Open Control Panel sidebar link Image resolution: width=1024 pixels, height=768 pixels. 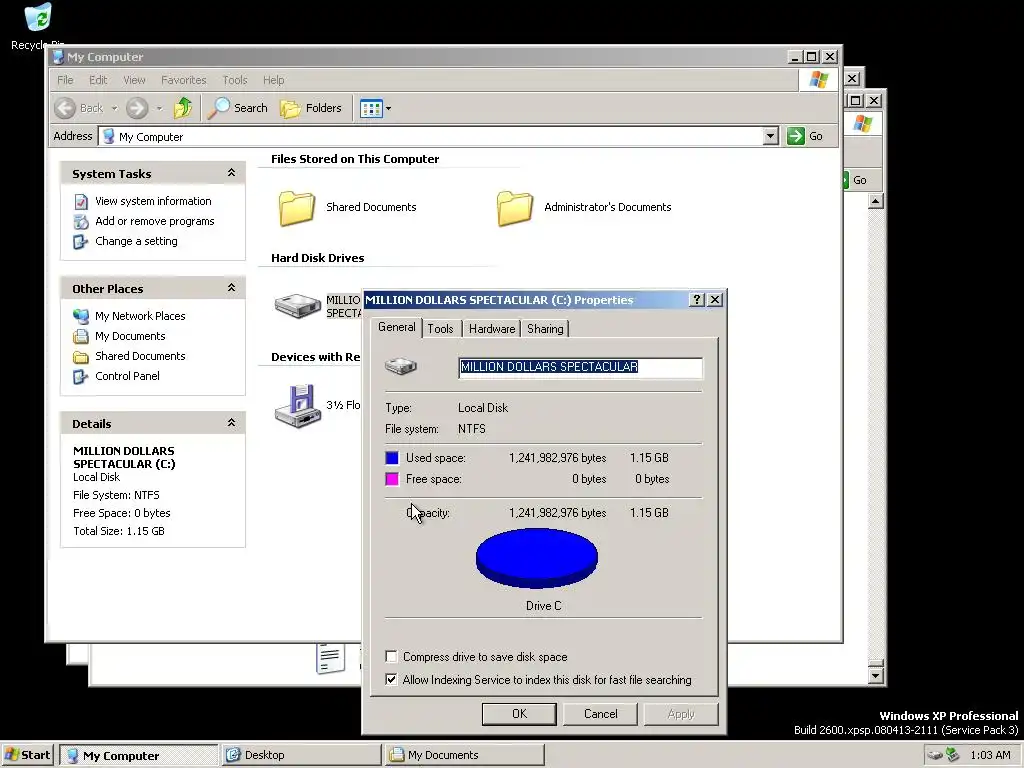(x=127, y=376)
